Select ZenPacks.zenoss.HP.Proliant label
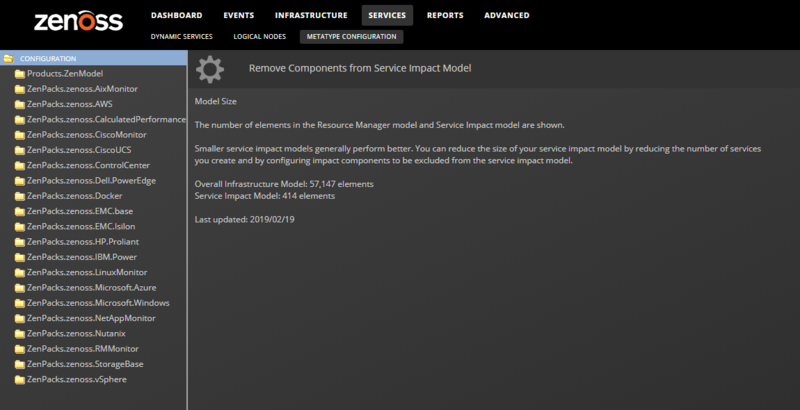The width and height of the screenshot is (800, 410). (x=83, y=242)
